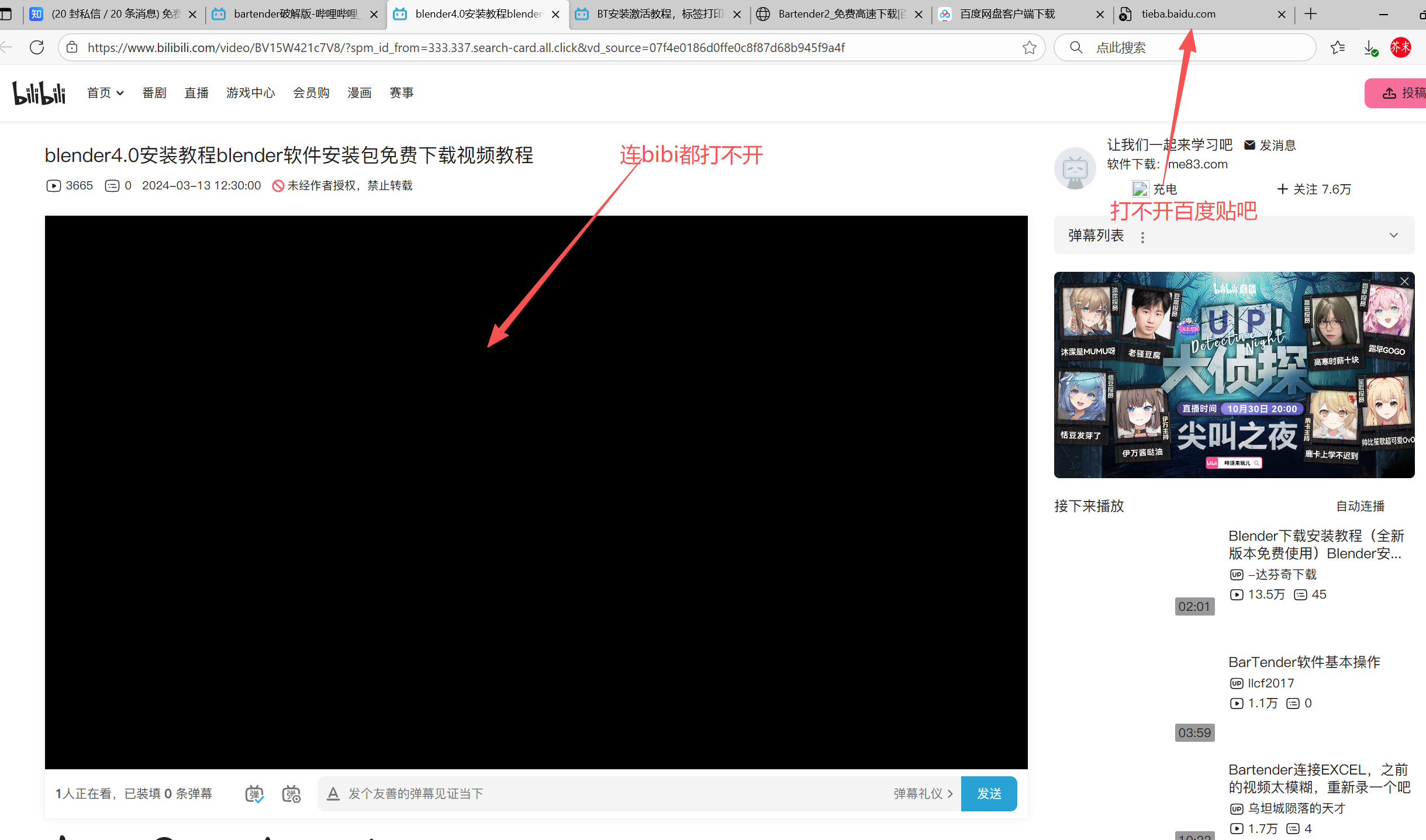Screen dimensions: 1426x840
Task: Close the 百度网盘客户端下载 tab
Action: [x=1100, y=15]
